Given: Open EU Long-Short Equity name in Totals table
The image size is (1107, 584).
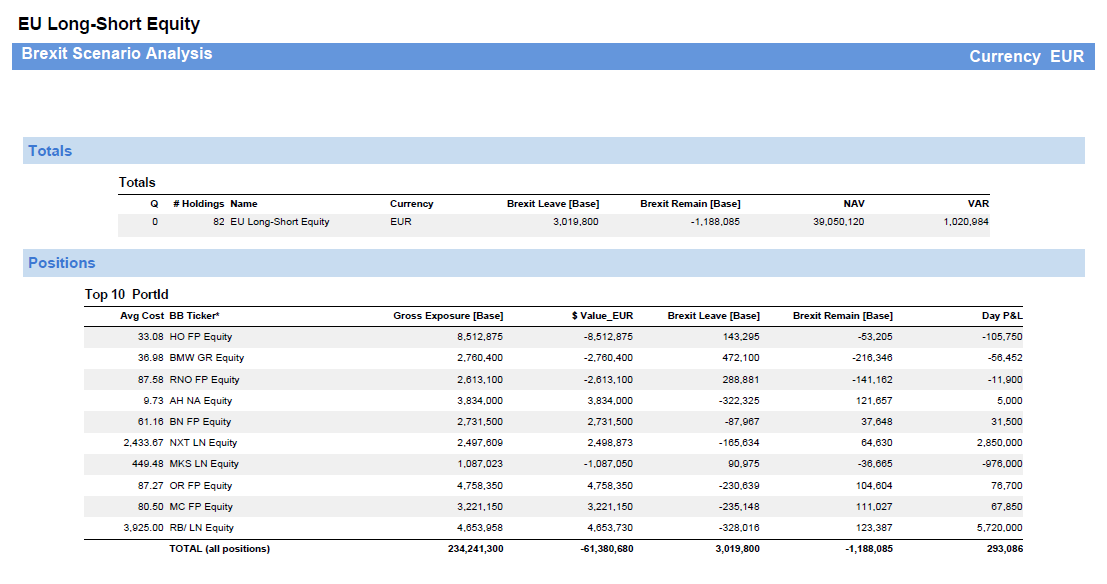Looking at the screenshot, I should tap(280, 222).
